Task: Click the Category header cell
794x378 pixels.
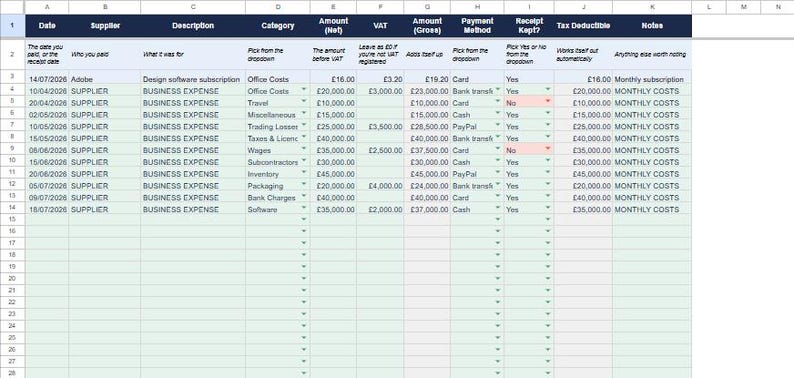Action: click(x=277, y=26)
